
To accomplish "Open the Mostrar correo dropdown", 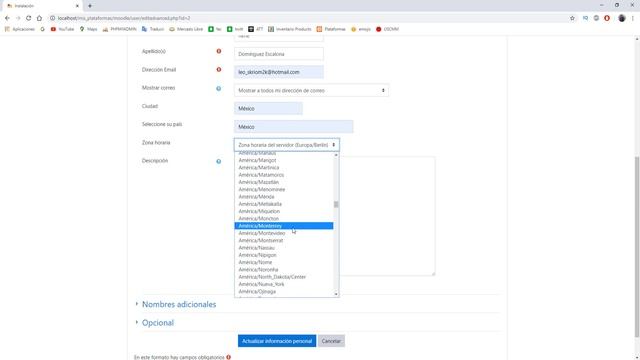I will coord(311,90).
